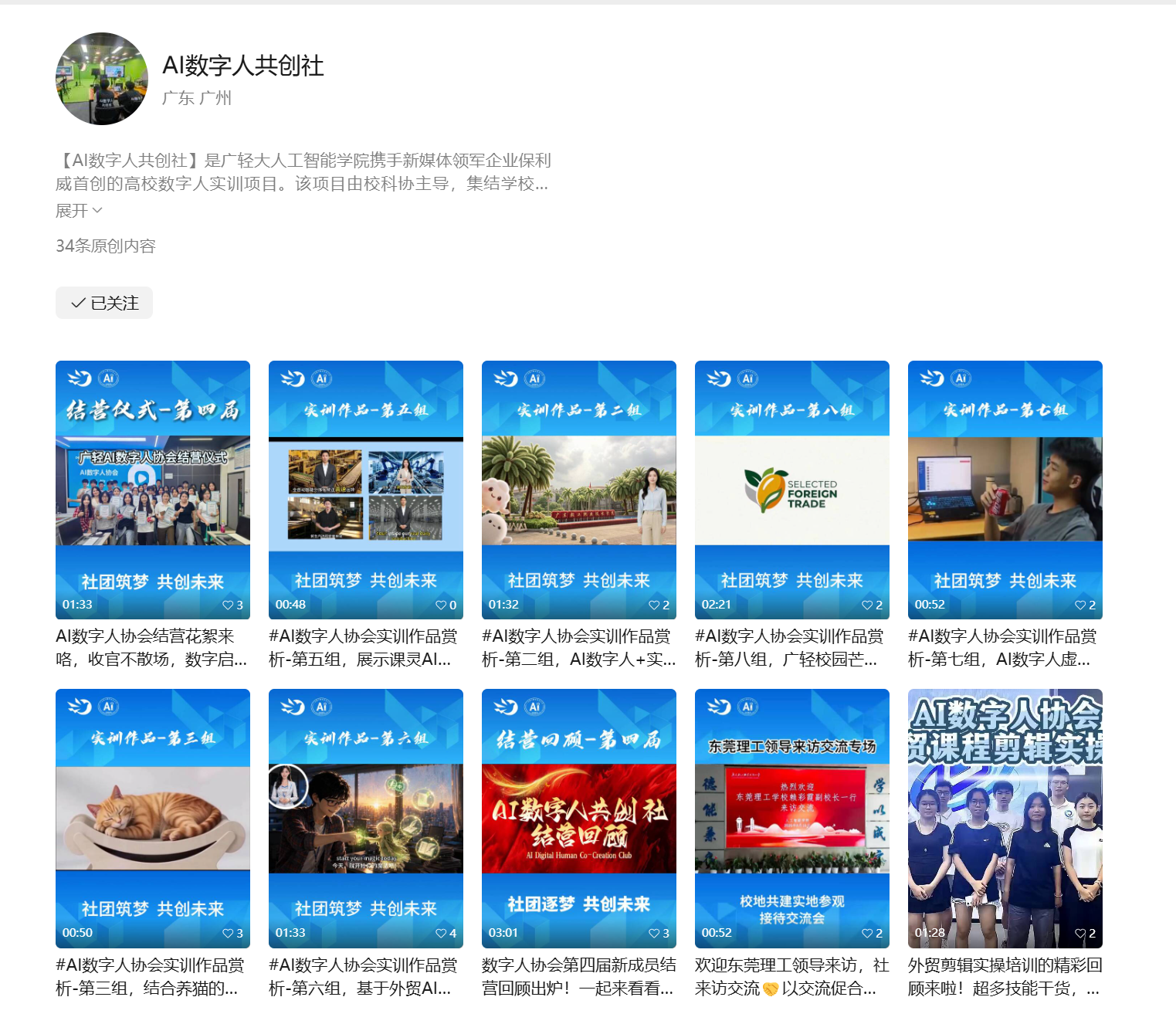
Task: Like the 结营回顾-第四届 video heart icon
Action: [654, 933]
